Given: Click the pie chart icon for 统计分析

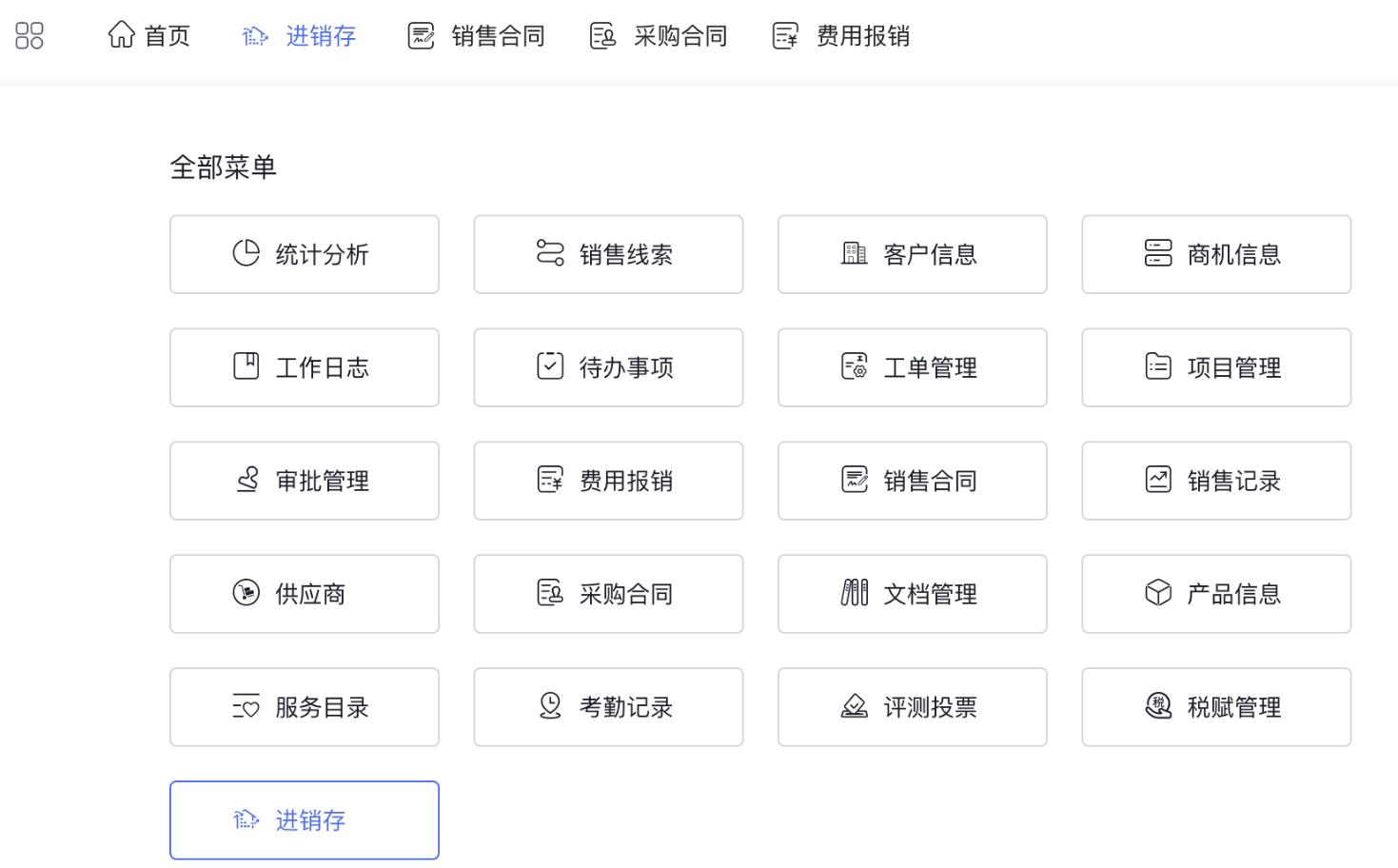Looking at the screenshot, I should click(246, 253).
